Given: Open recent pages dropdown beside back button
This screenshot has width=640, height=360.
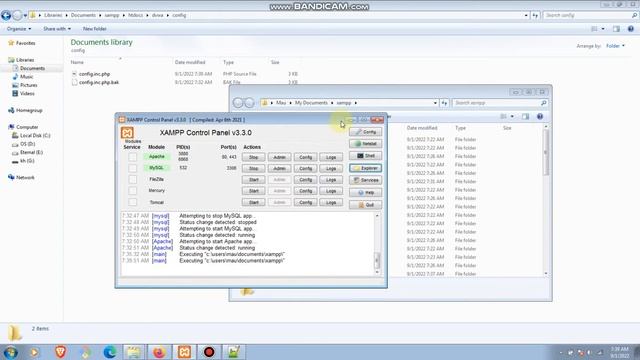Looking at the screenshot, I should [25, 16].
